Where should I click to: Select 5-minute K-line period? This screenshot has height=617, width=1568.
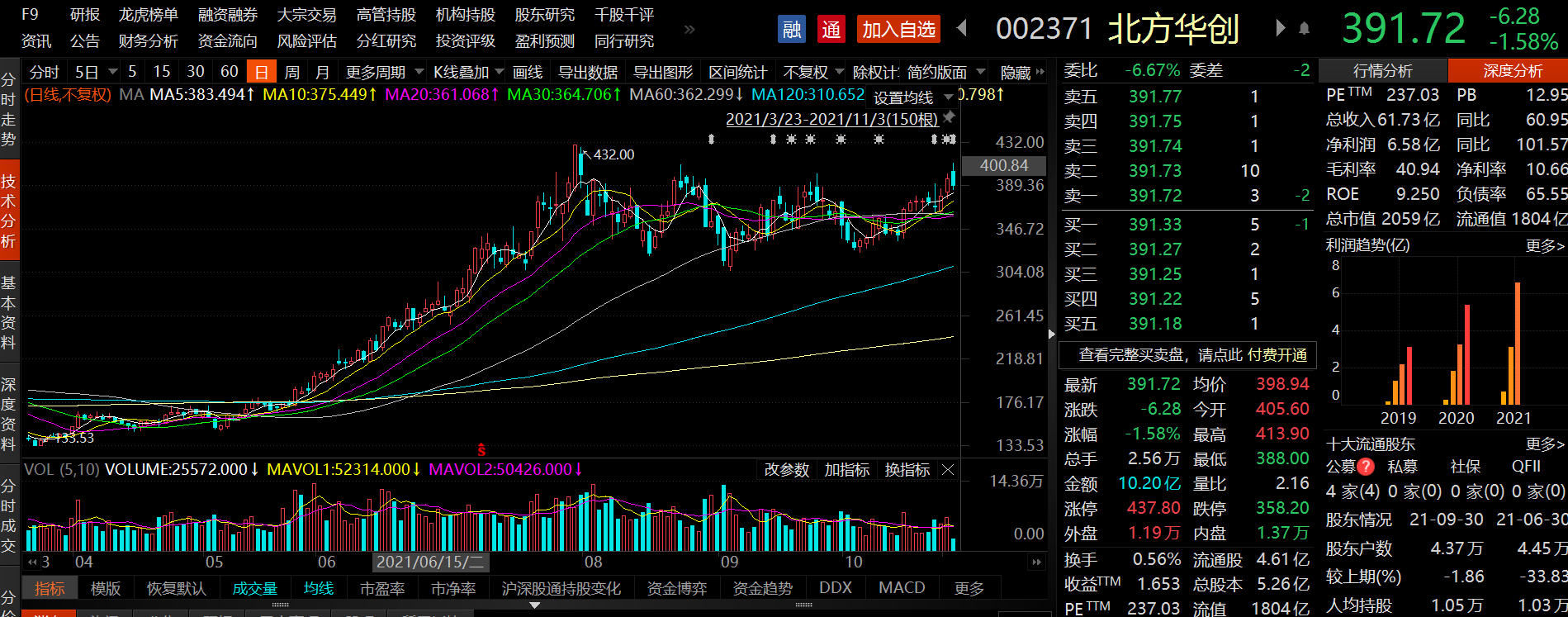(132, 72)
